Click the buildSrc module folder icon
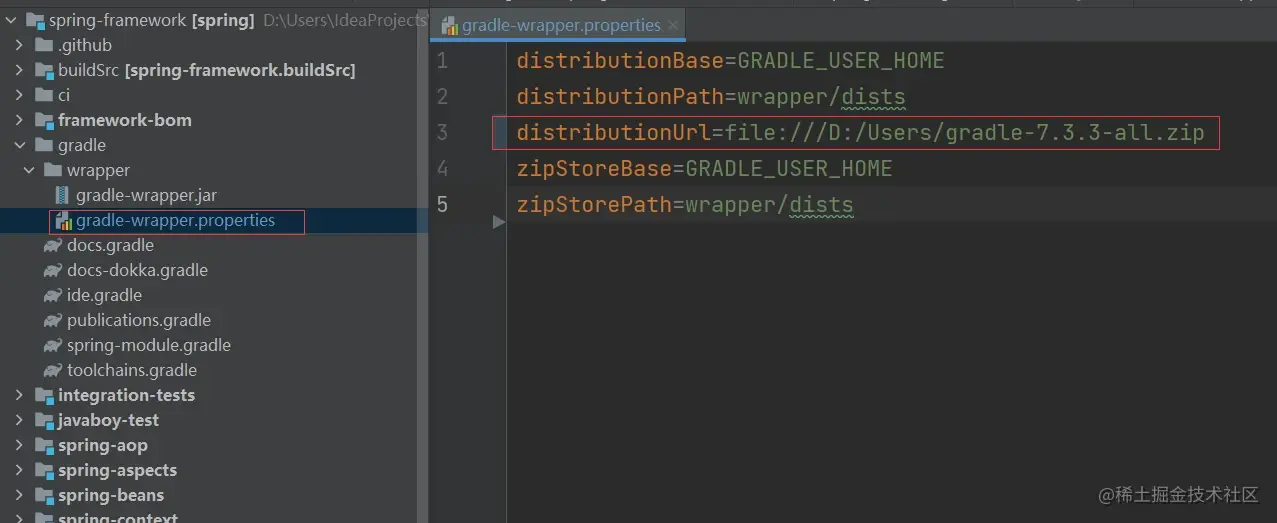Screen dimensions: 1277x523 click(x=43, y=70)
